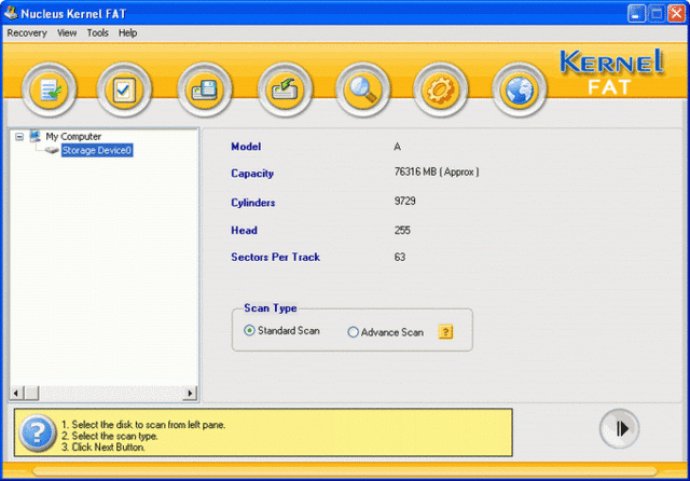The width and height of the screenshot is (690, 481).
Task: Click the capacity value 76316 MB ( Approx )
Action: click(437, 172)
